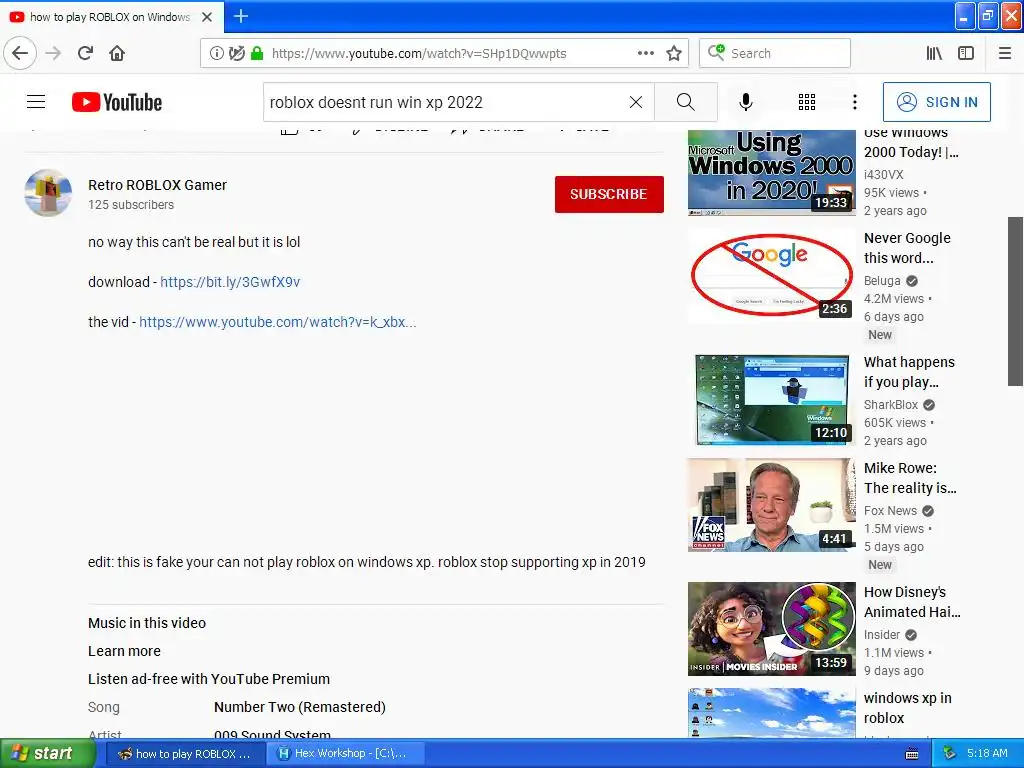
Task: Close the 'how to play ROBLOX' browser tab
Action: (x=207, y=17)
